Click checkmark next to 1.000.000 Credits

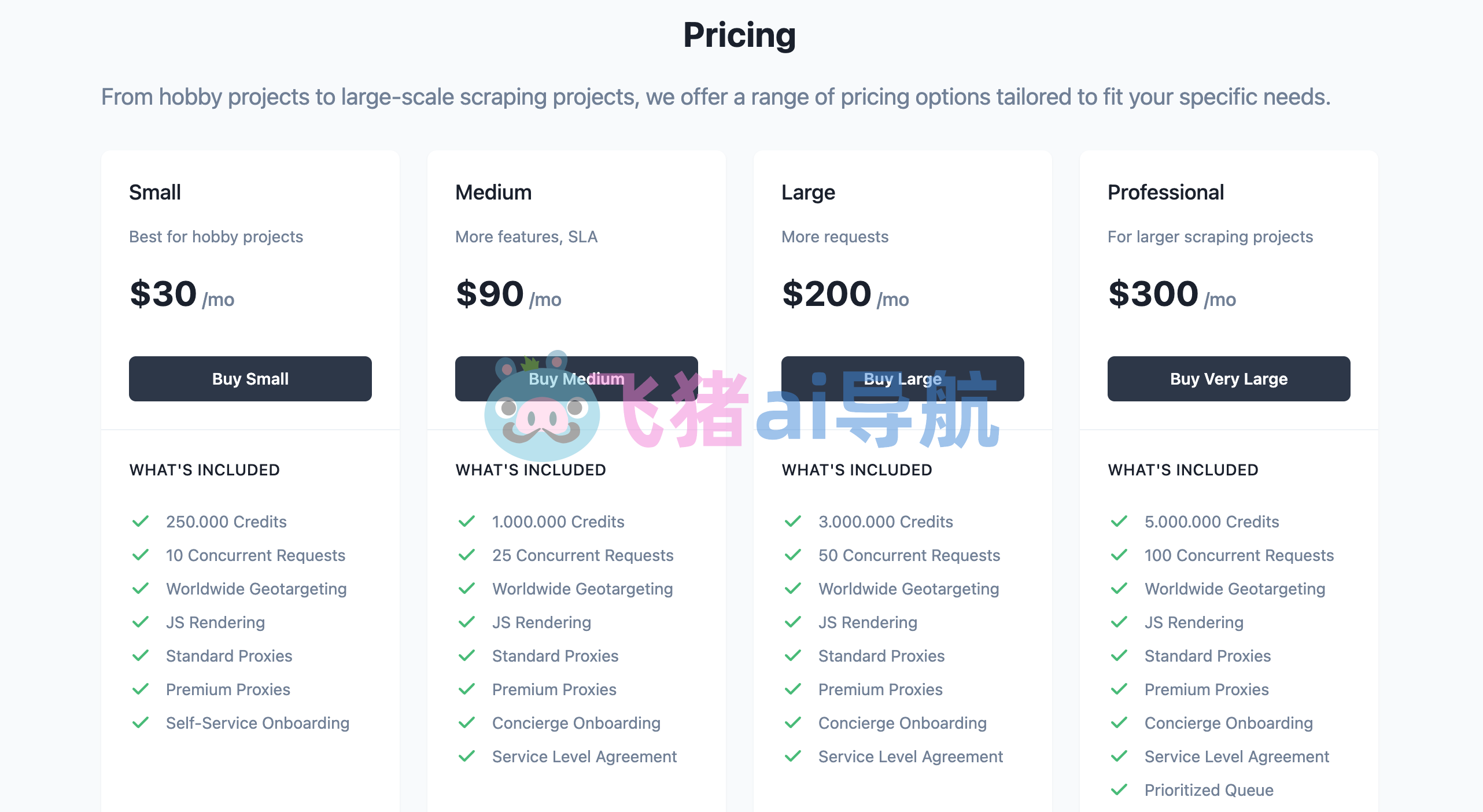click(x=467, y=522)
